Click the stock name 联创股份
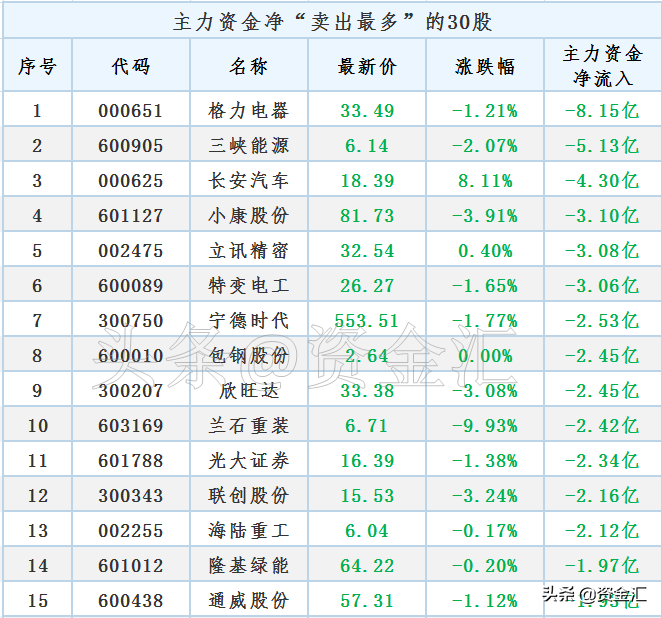This screenshot has height=618, width=662. click(x=249, y=496)
